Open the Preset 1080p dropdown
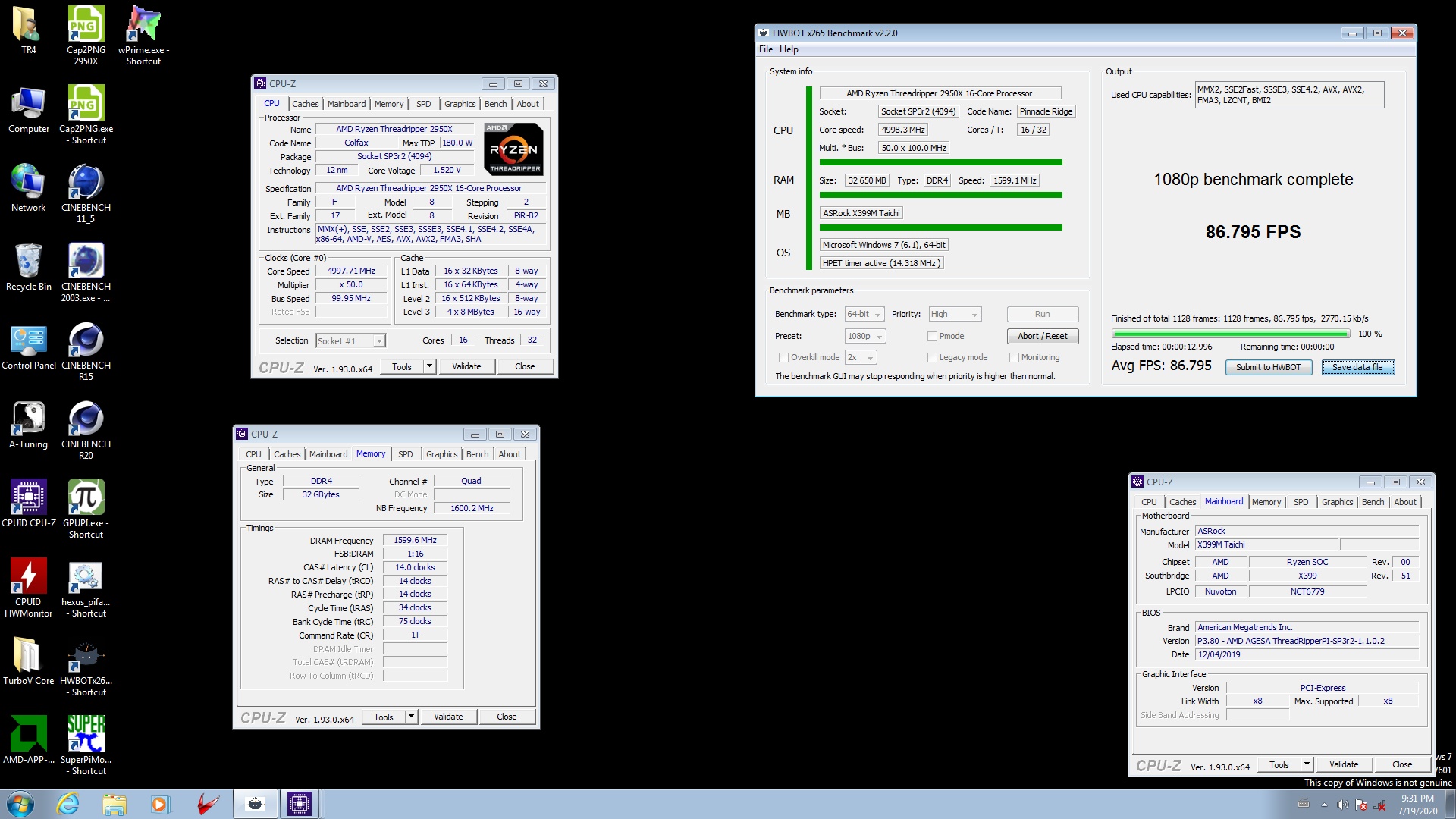This screenshot has height=819, width=1456. (865, 336)
